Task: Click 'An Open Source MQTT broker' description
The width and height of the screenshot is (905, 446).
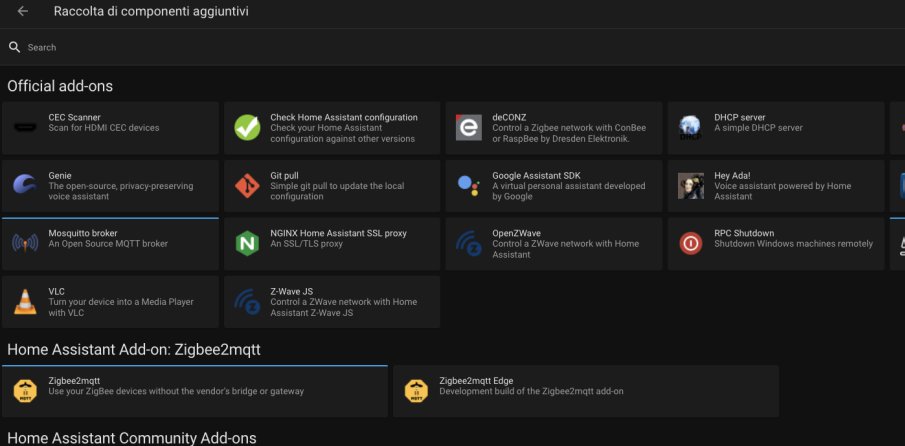Action: click(x=108, y=243)
